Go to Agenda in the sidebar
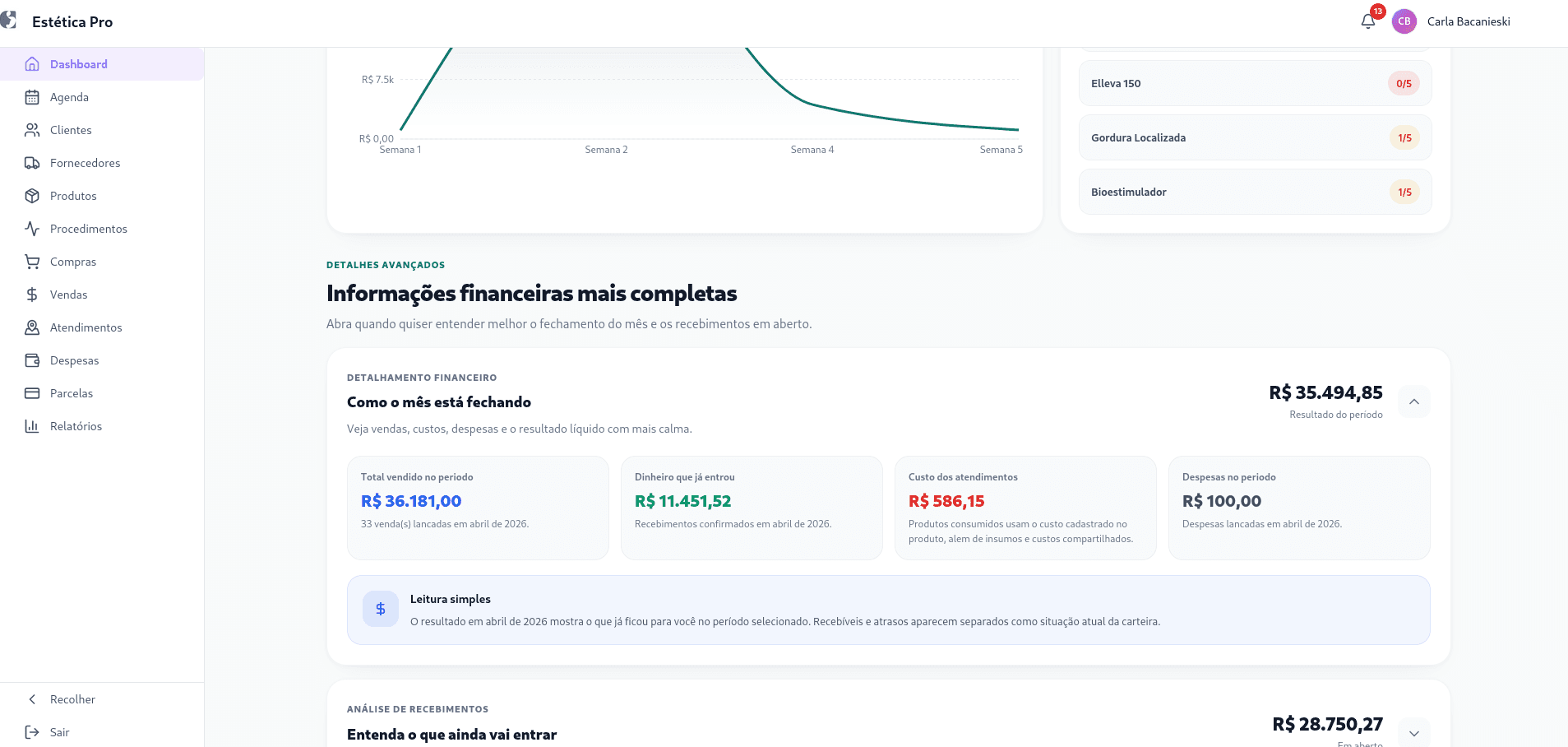The image size is (1568, 747). tap(102, 97)
